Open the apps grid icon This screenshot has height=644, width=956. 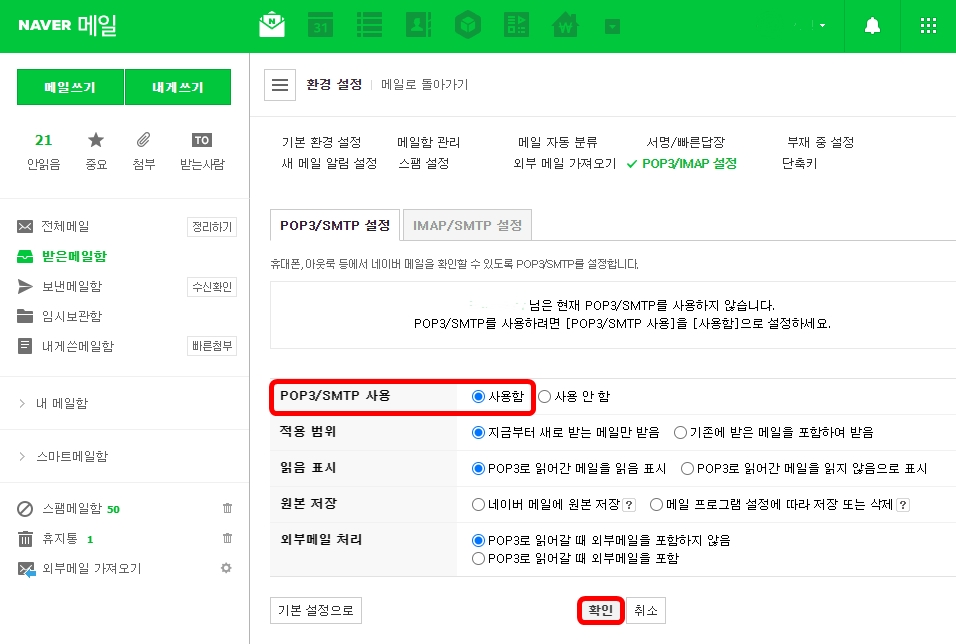click(x=928, y=26)
